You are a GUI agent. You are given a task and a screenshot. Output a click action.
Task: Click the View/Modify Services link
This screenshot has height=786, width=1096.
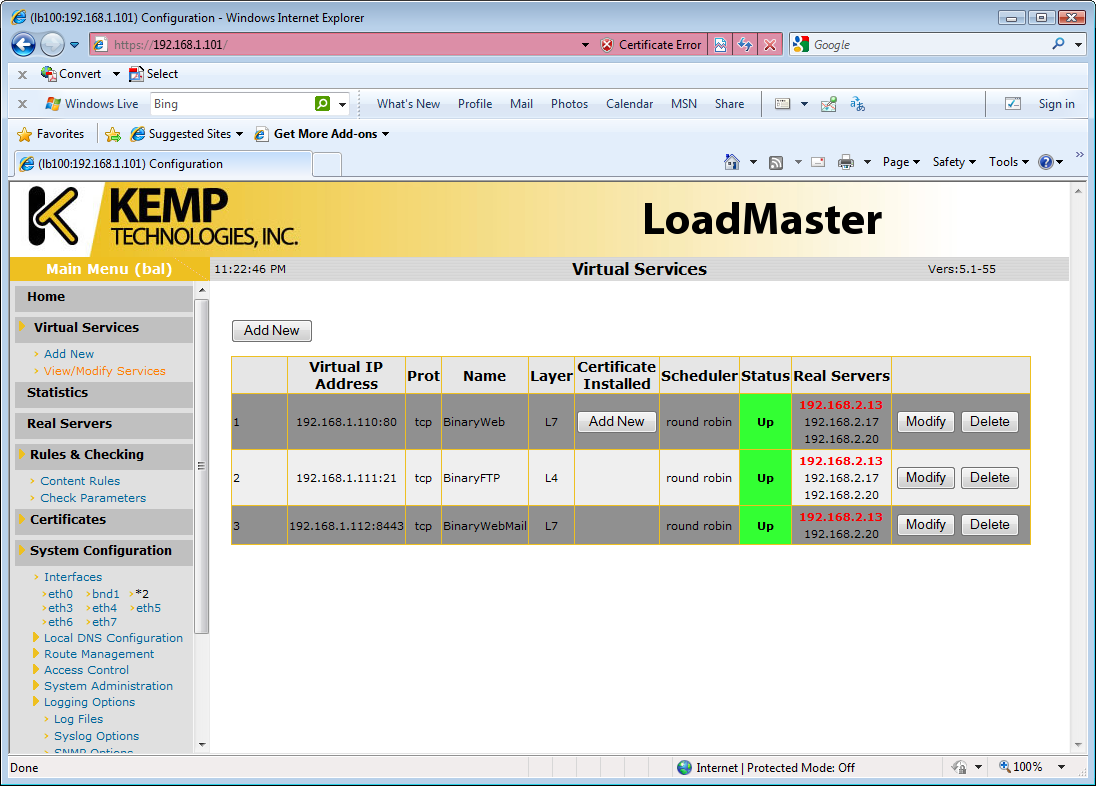(105, 371)
